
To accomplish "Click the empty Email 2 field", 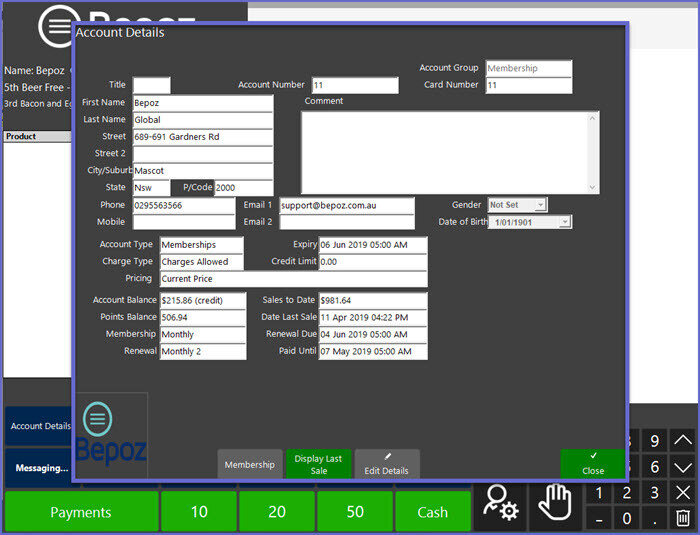I will [x=347, y=222].
